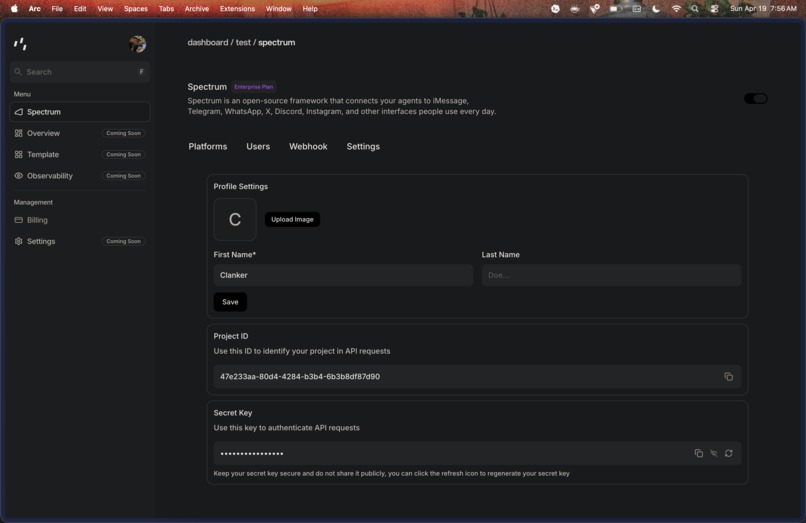806x523 pixels.
Task: Select Spectrum in the sidebar menu
Action: click(80, 112)
